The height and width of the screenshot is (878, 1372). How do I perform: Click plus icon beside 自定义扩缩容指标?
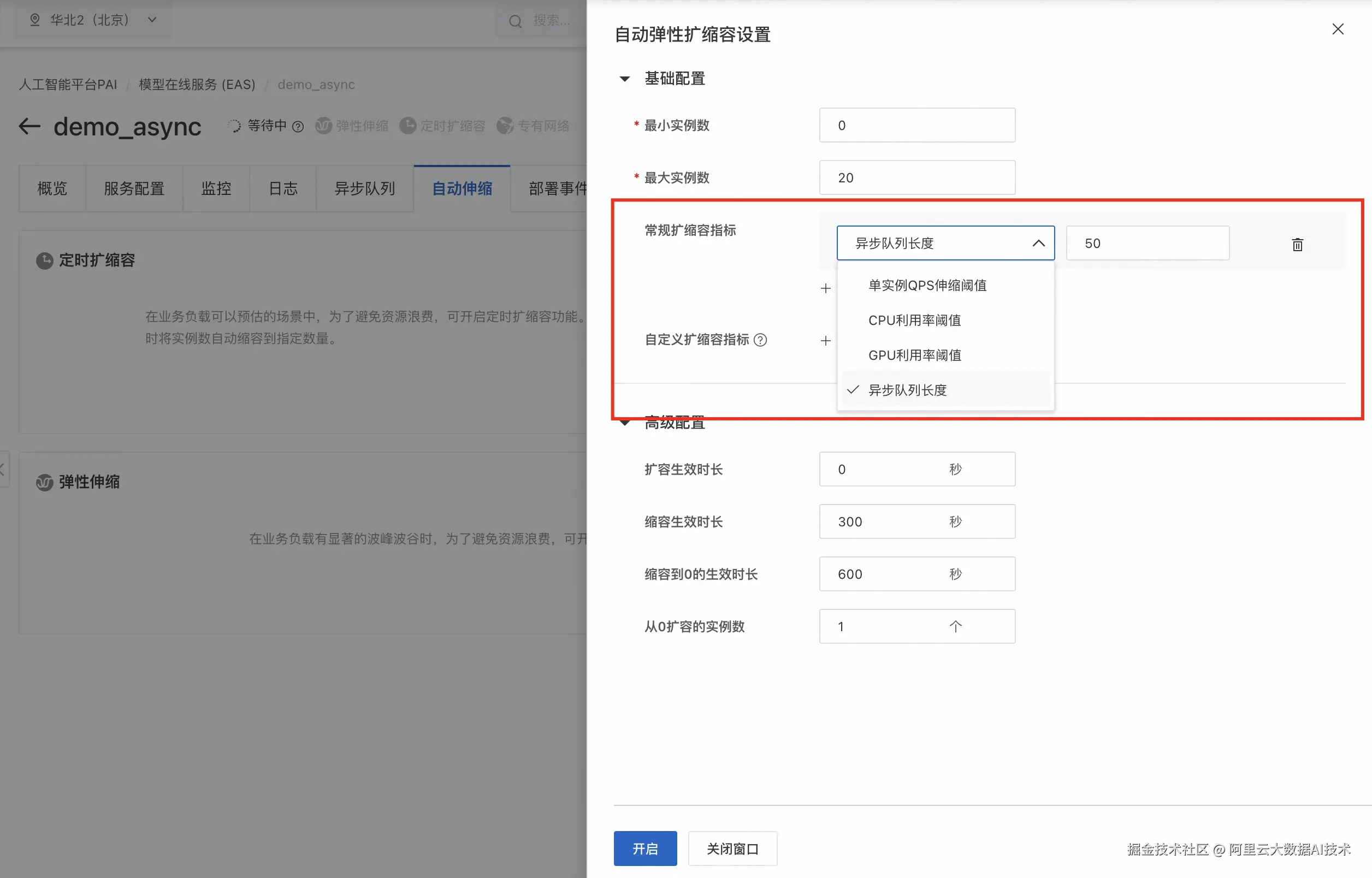pos(825,341)
